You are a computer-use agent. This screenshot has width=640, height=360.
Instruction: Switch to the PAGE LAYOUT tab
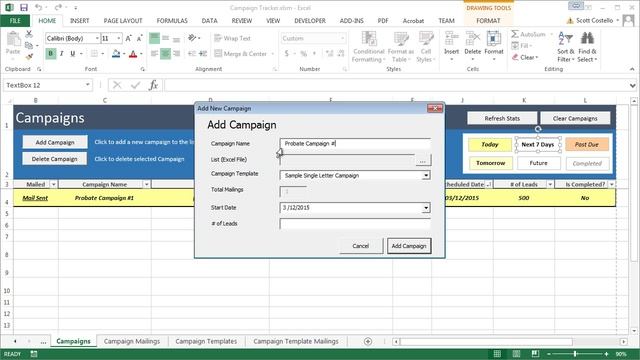(x=123, y=20)
